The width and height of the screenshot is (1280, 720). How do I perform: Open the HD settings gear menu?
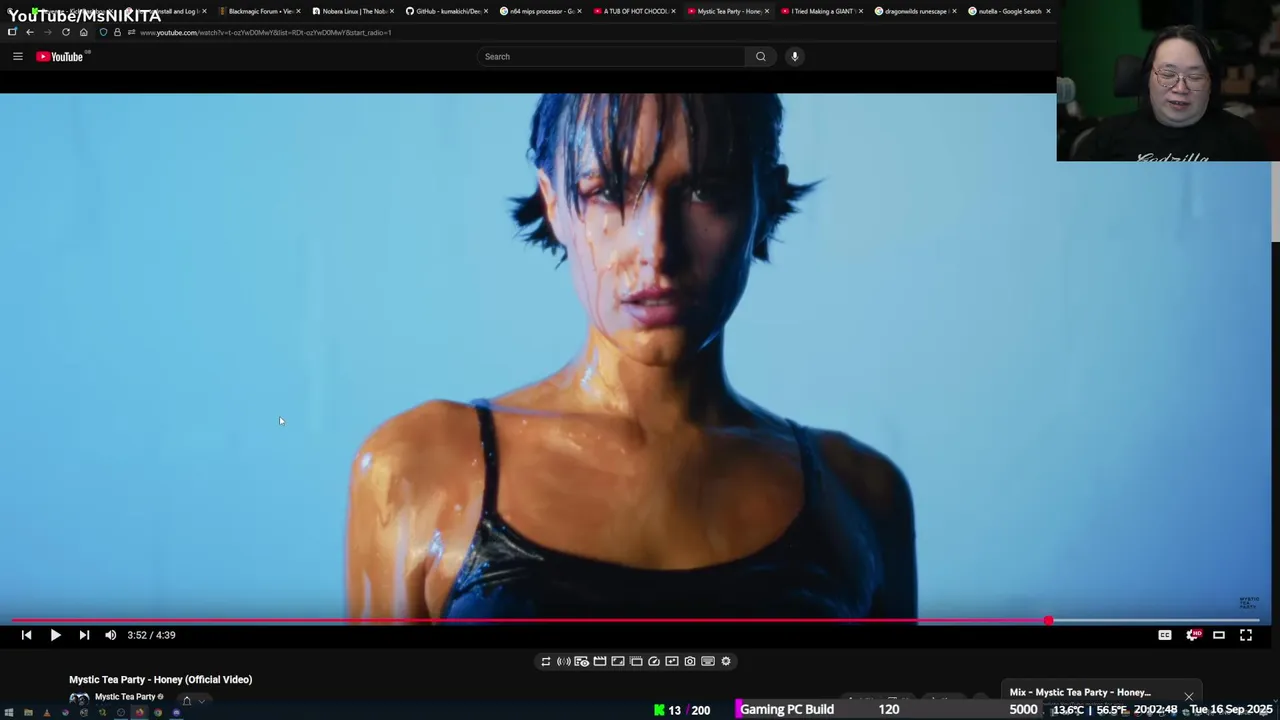(x=1192, y=635)
